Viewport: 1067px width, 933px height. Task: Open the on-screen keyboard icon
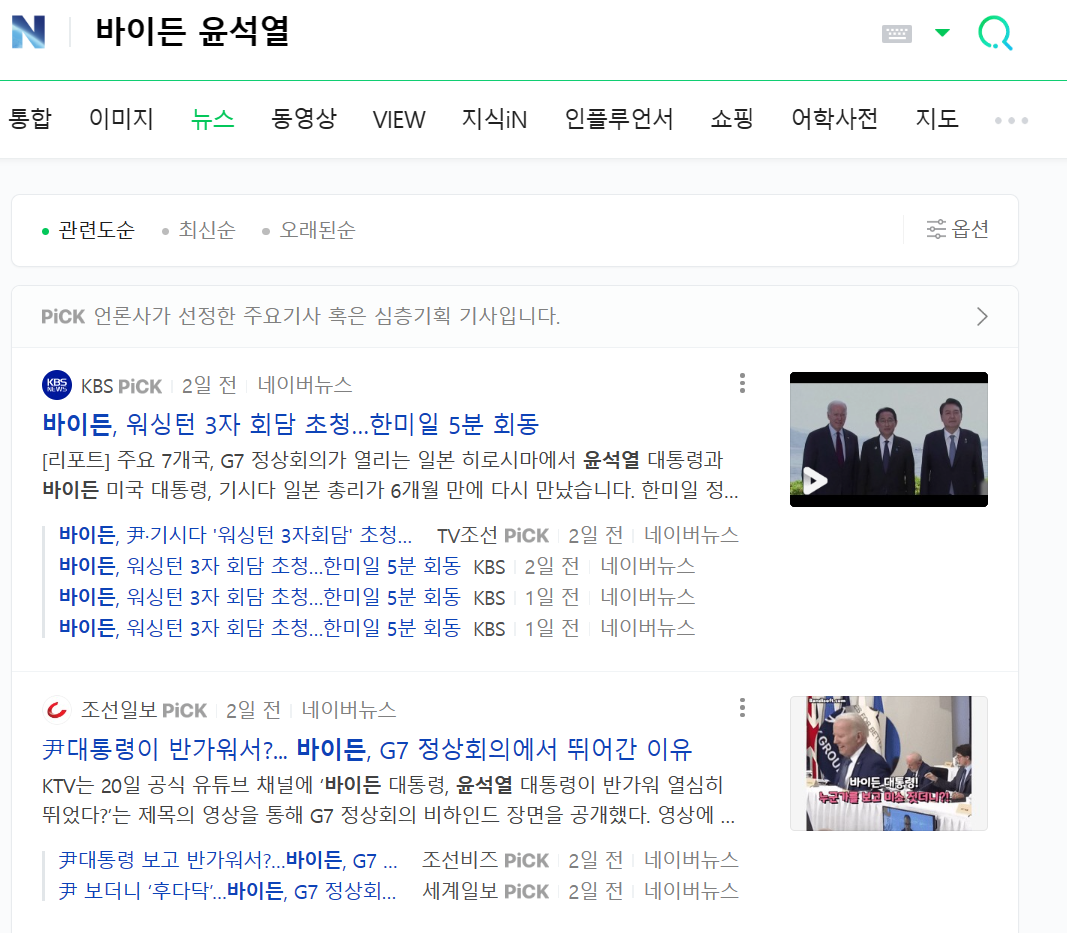[896, 33]
